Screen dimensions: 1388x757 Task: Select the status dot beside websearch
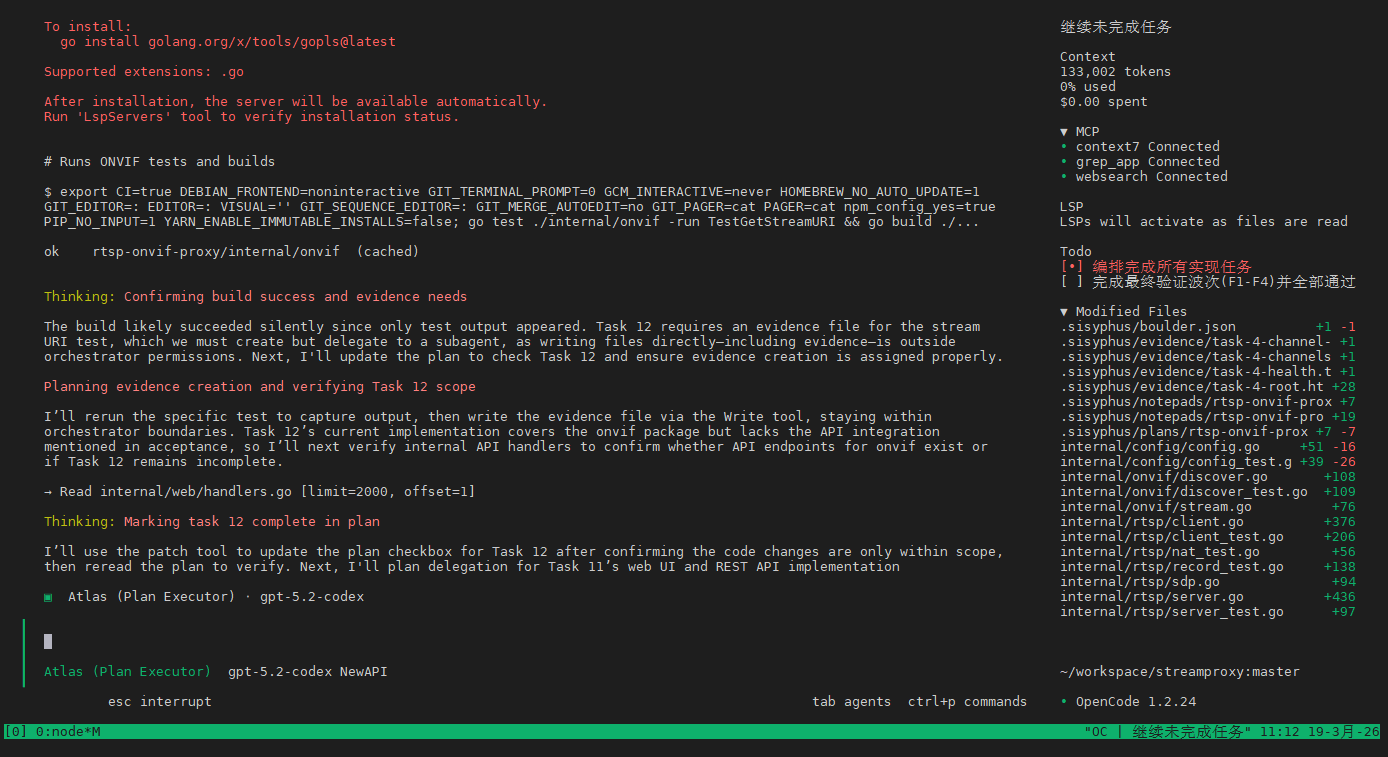click(1064, 177)
